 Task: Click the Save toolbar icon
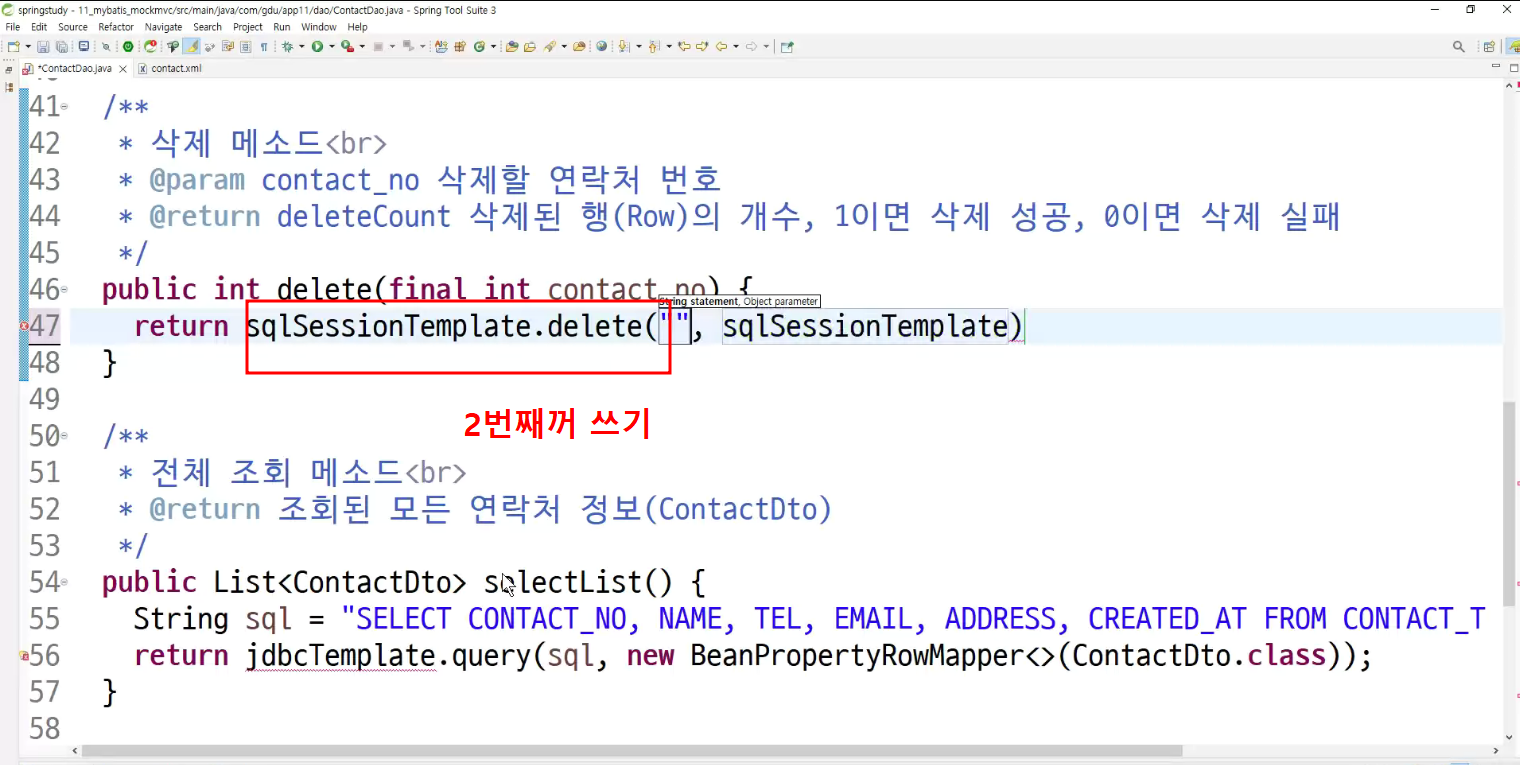43,46
